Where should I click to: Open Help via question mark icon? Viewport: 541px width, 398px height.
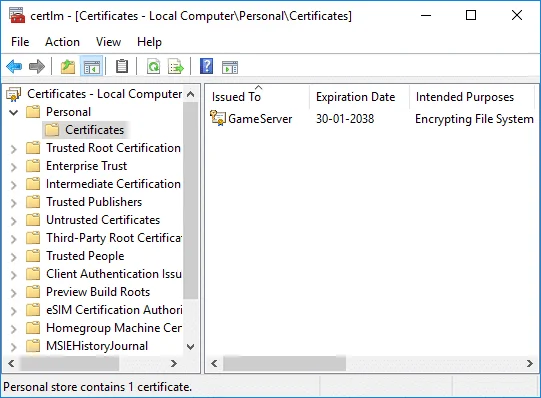point(206,66)
